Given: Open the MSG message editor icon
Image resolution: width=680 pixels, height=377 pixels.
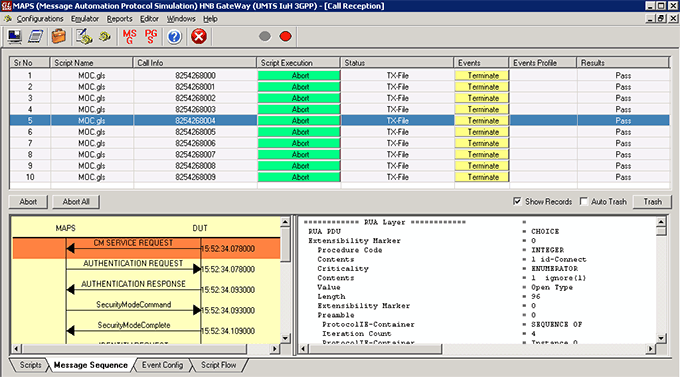Looking at the screenshot, I should [129, 36].
